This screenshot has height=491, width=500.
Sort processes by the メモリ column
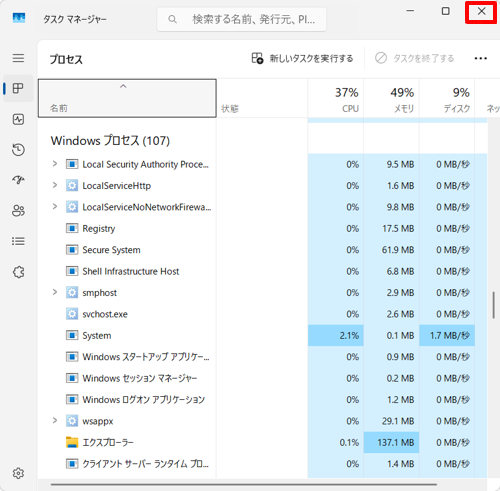[391, 99]
